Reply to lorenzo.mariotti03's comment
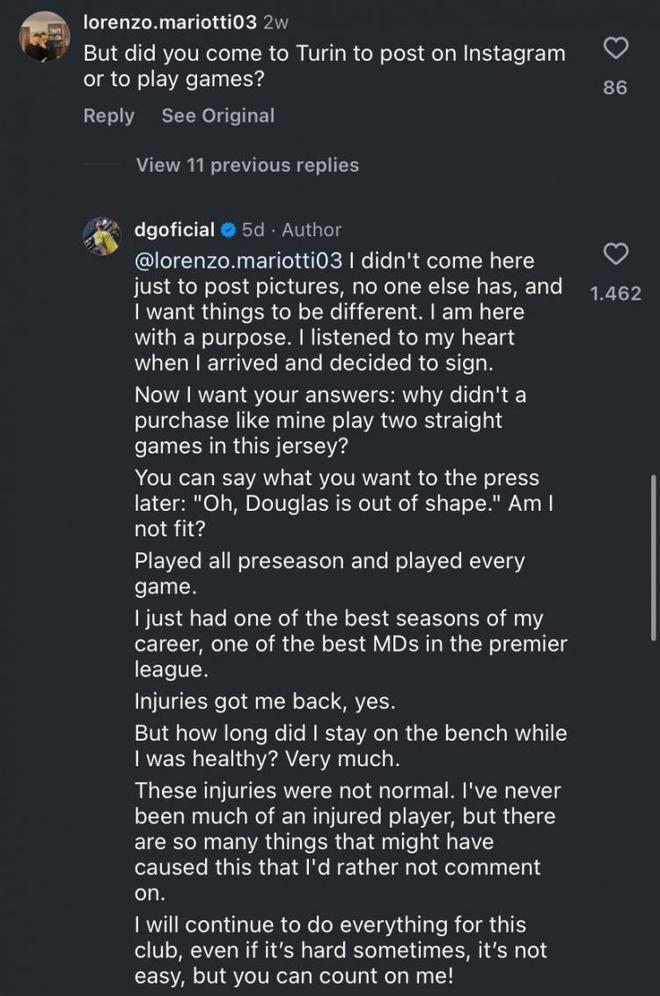The height and width of the screenshot is (996, 660). (x=108, y=116)
